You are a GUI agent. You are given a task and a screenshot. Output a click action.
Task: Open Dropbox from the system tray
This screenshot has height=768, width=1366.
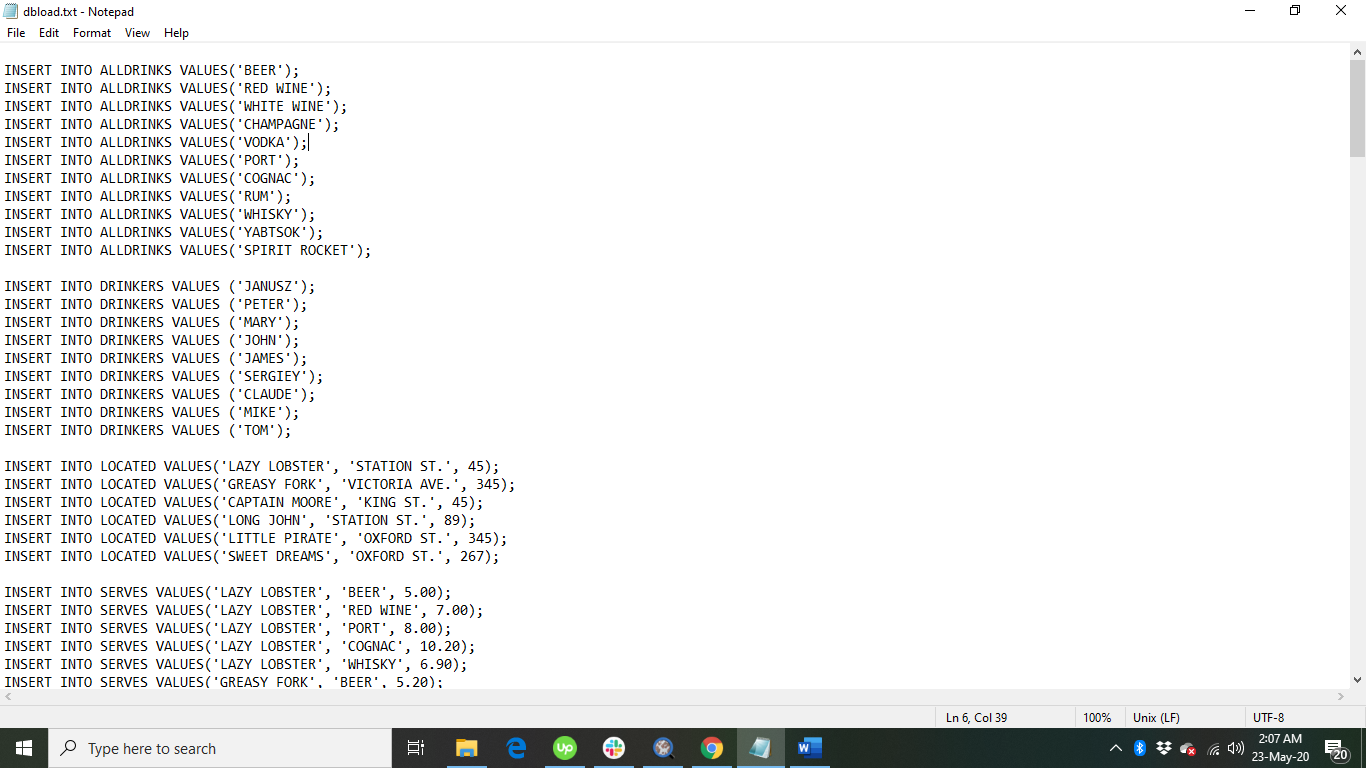(1164, 747)
